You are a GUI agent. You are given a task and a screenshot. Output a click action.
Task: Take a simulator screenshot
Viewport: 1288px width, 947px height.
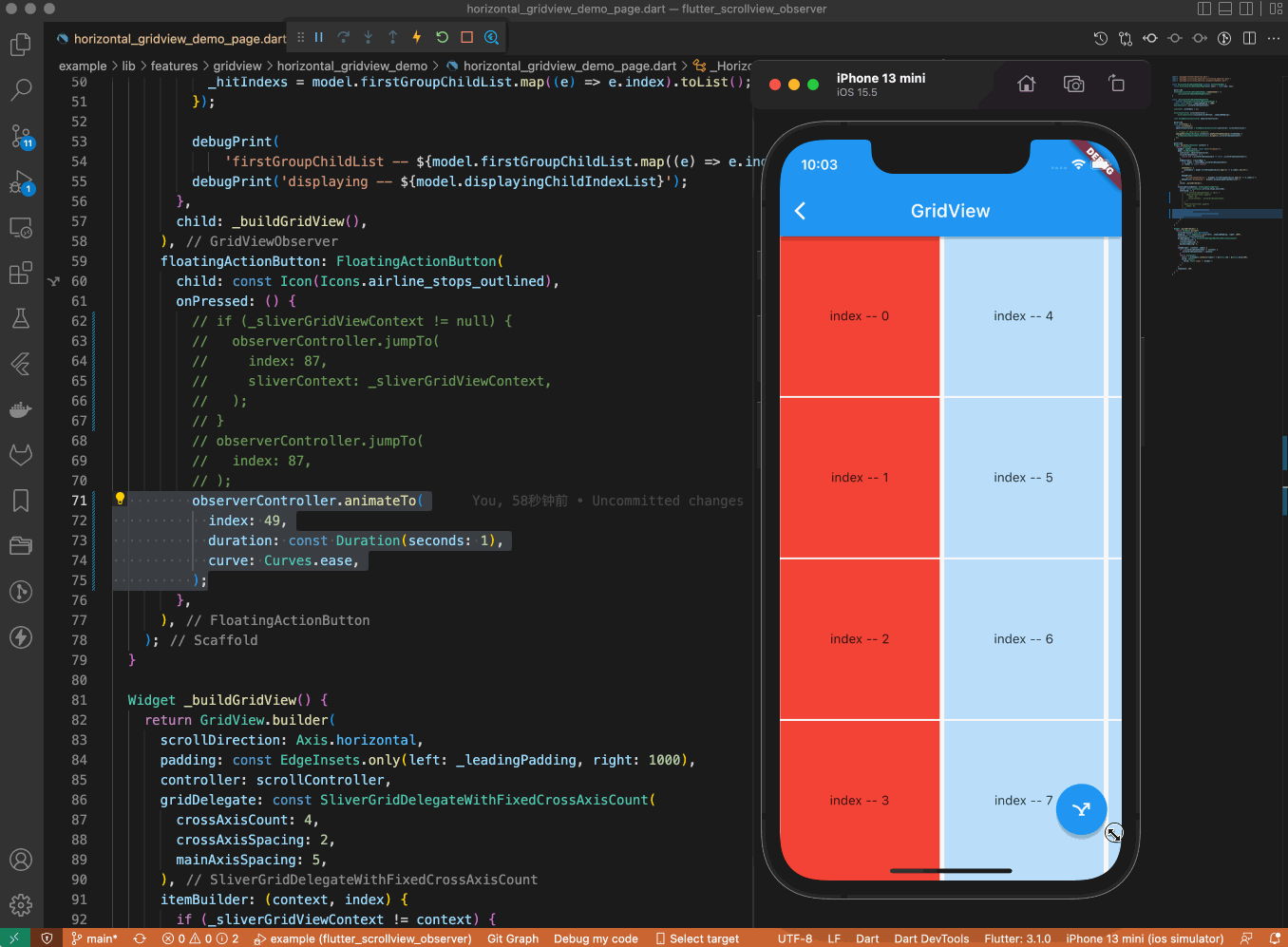pos(1073,85)
